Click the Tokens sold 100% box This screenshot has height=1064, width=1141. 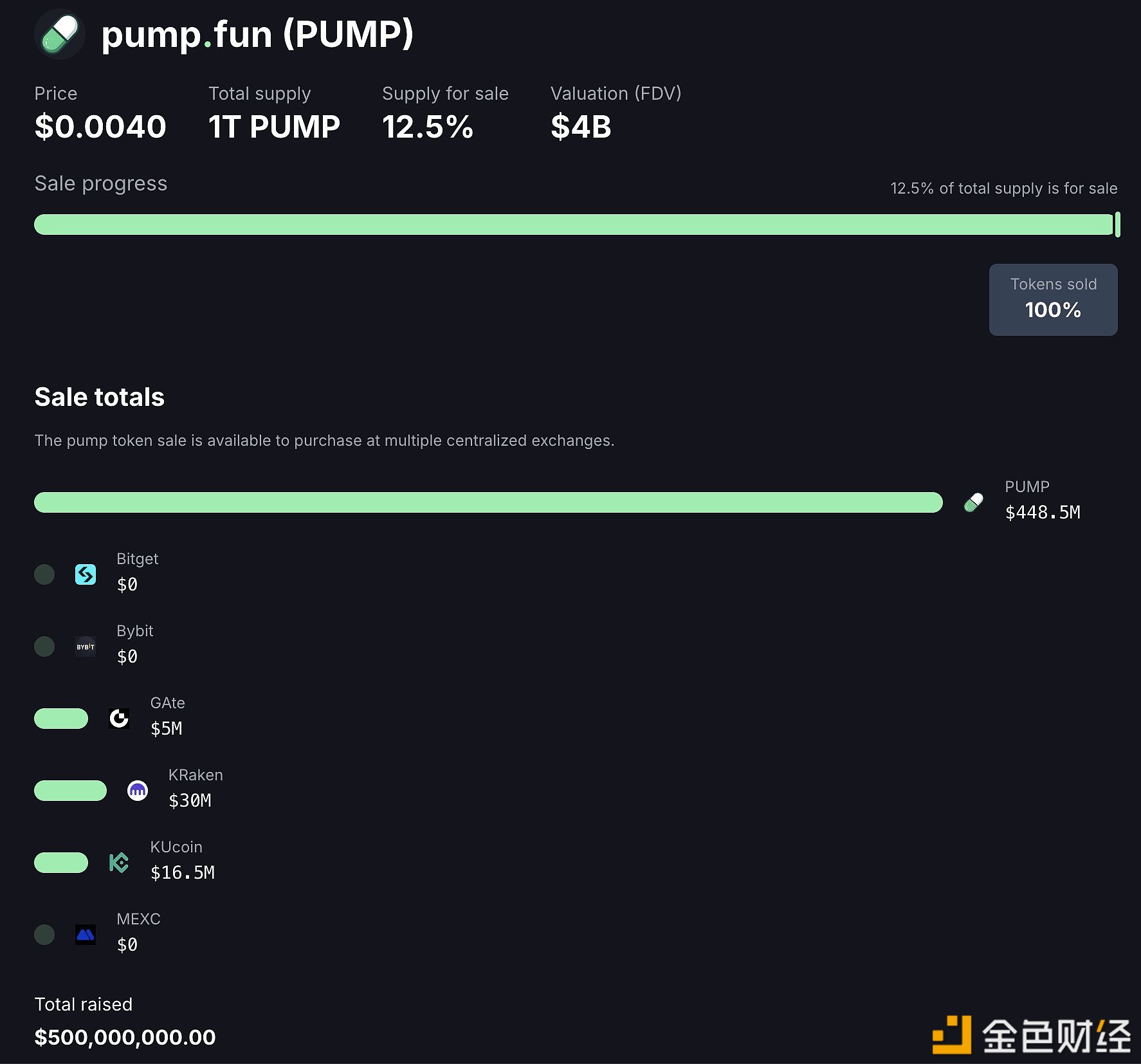click(x=1053, y=299)
